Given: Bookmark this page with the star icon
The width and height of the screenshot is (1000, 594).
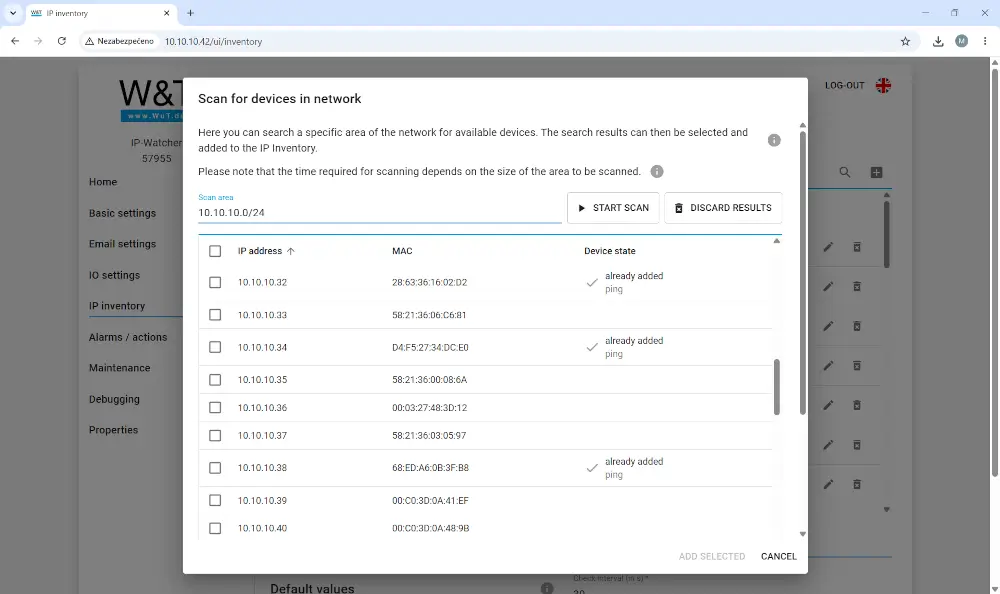Looking at the screenshot, I should pyautogui.click(x=905, y=41).
